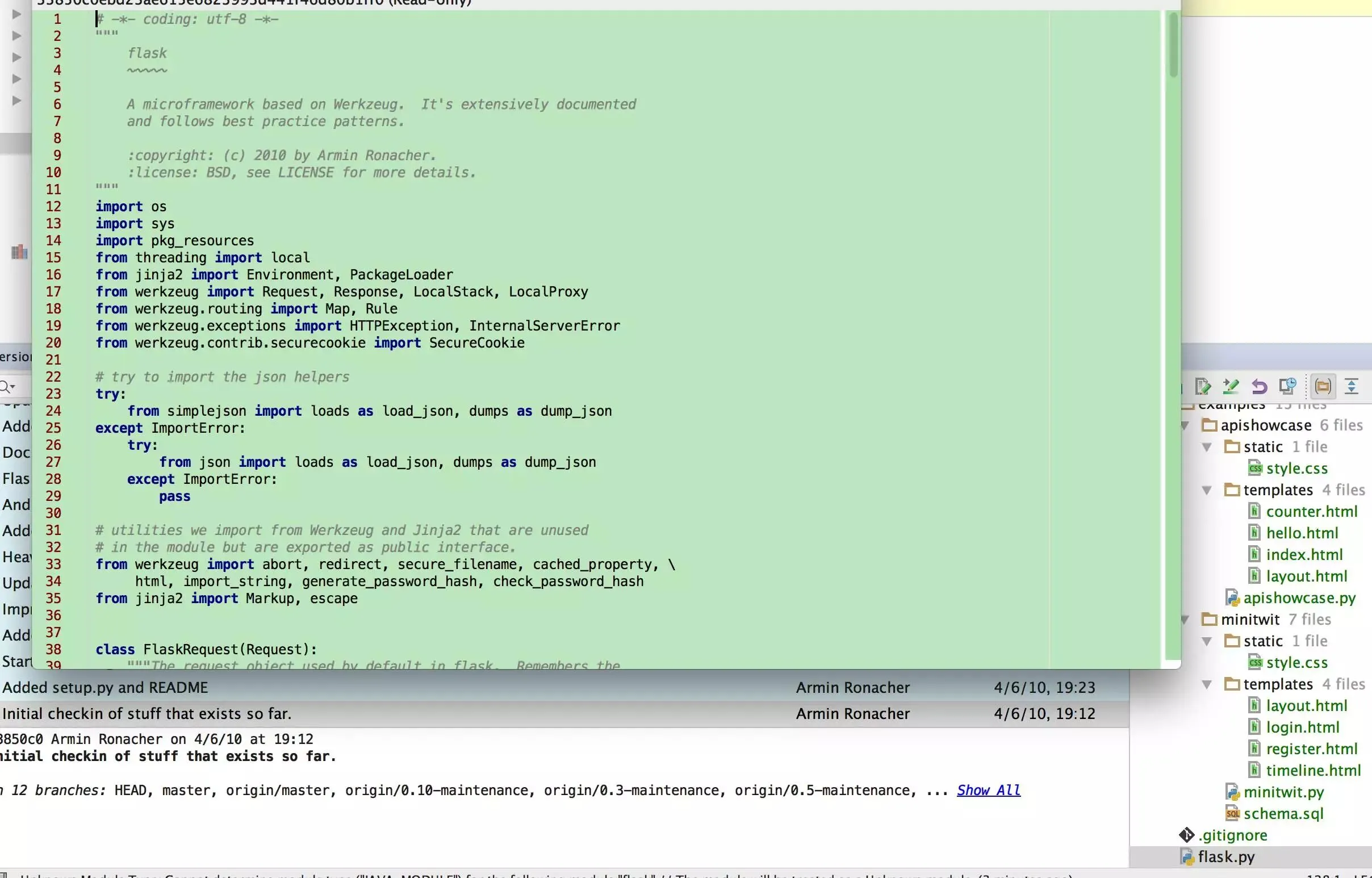Click Show History clock icon

[1287, 386]
